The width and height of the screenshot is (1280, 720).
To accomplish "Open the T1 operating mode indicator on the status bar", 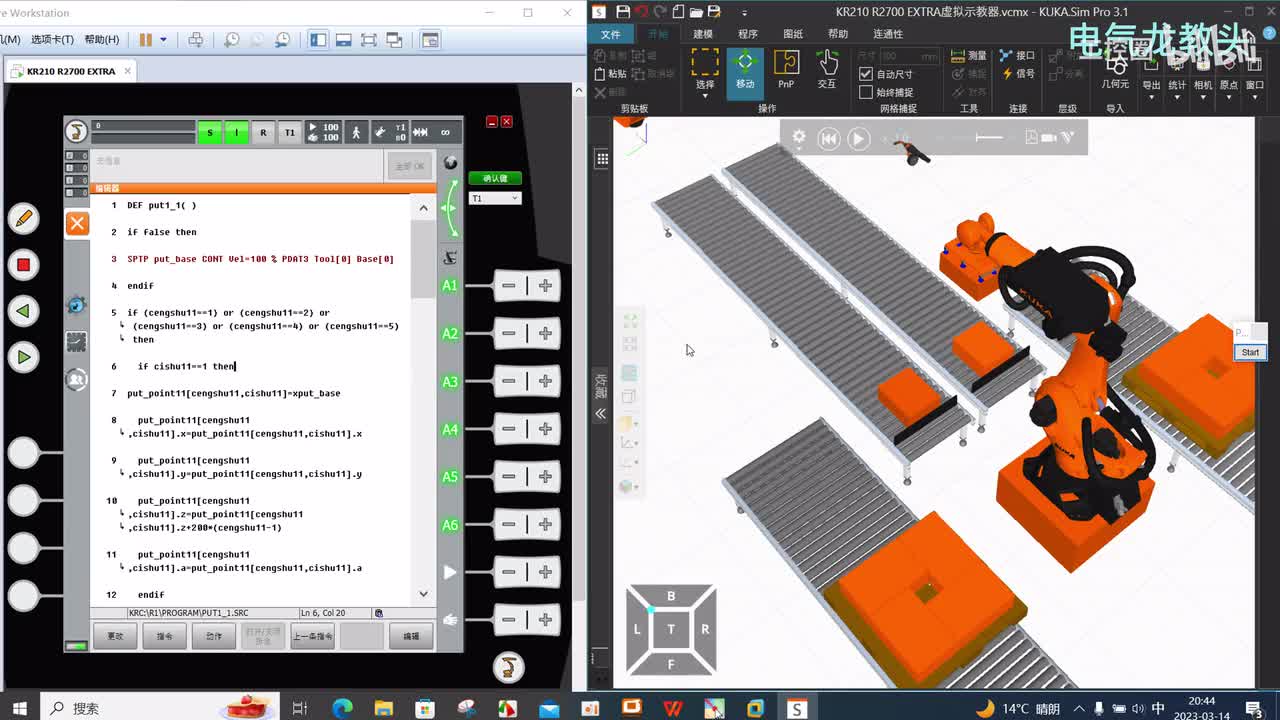I will pos(290,132).
